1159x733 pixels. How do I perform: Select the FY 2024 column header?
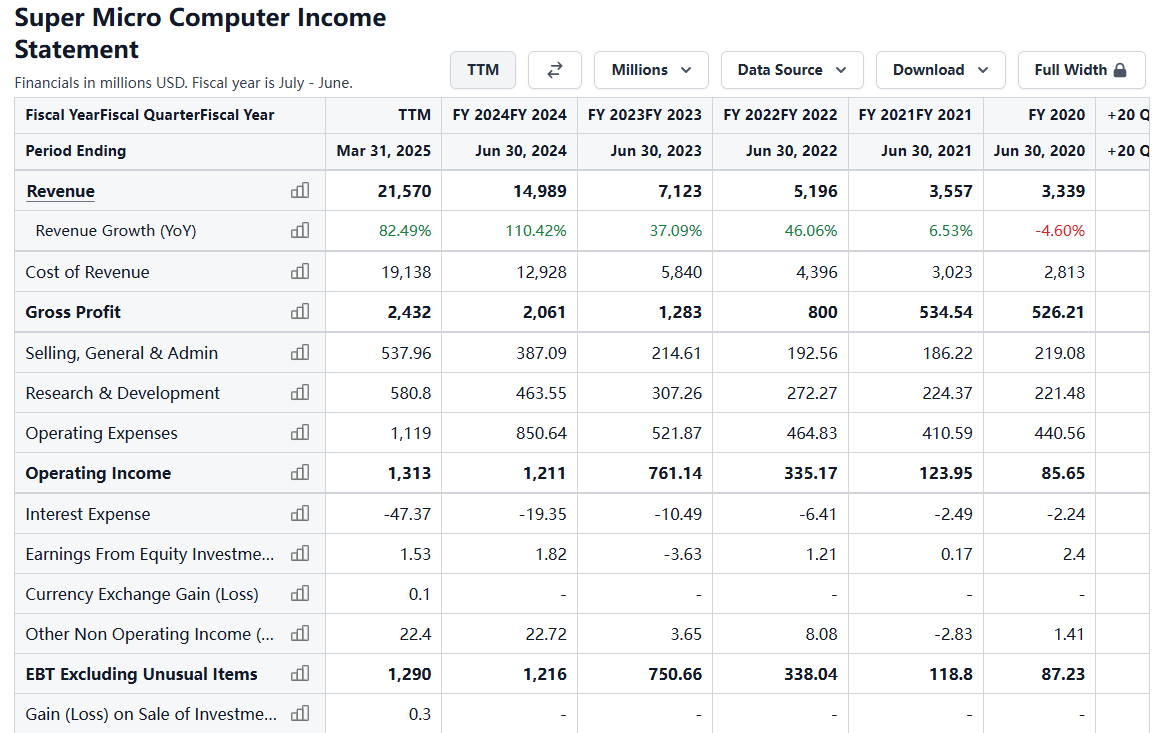coord(509,115)
